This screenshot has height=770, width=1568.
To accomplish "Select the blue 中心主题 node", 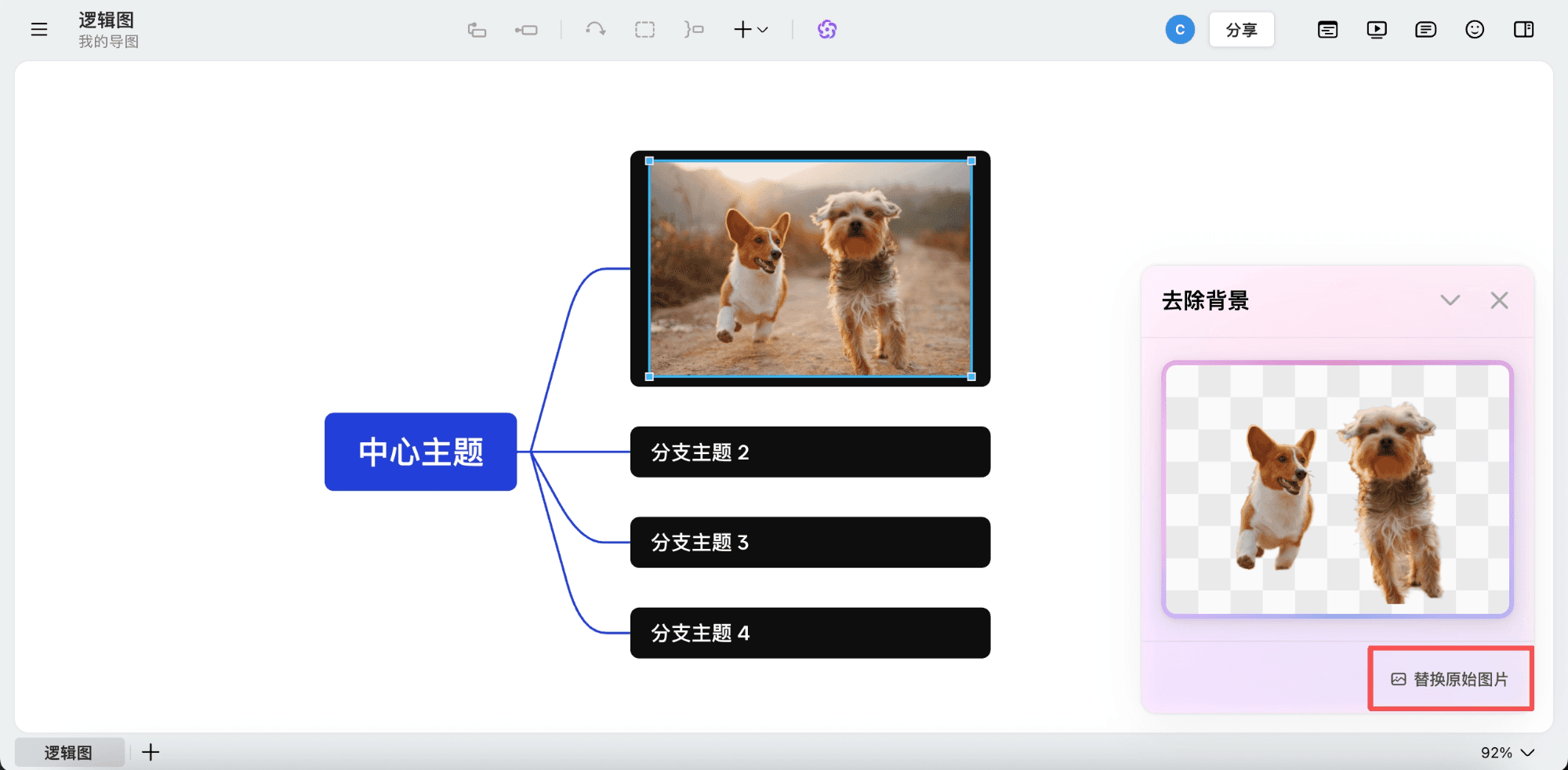I will (420, 452).
